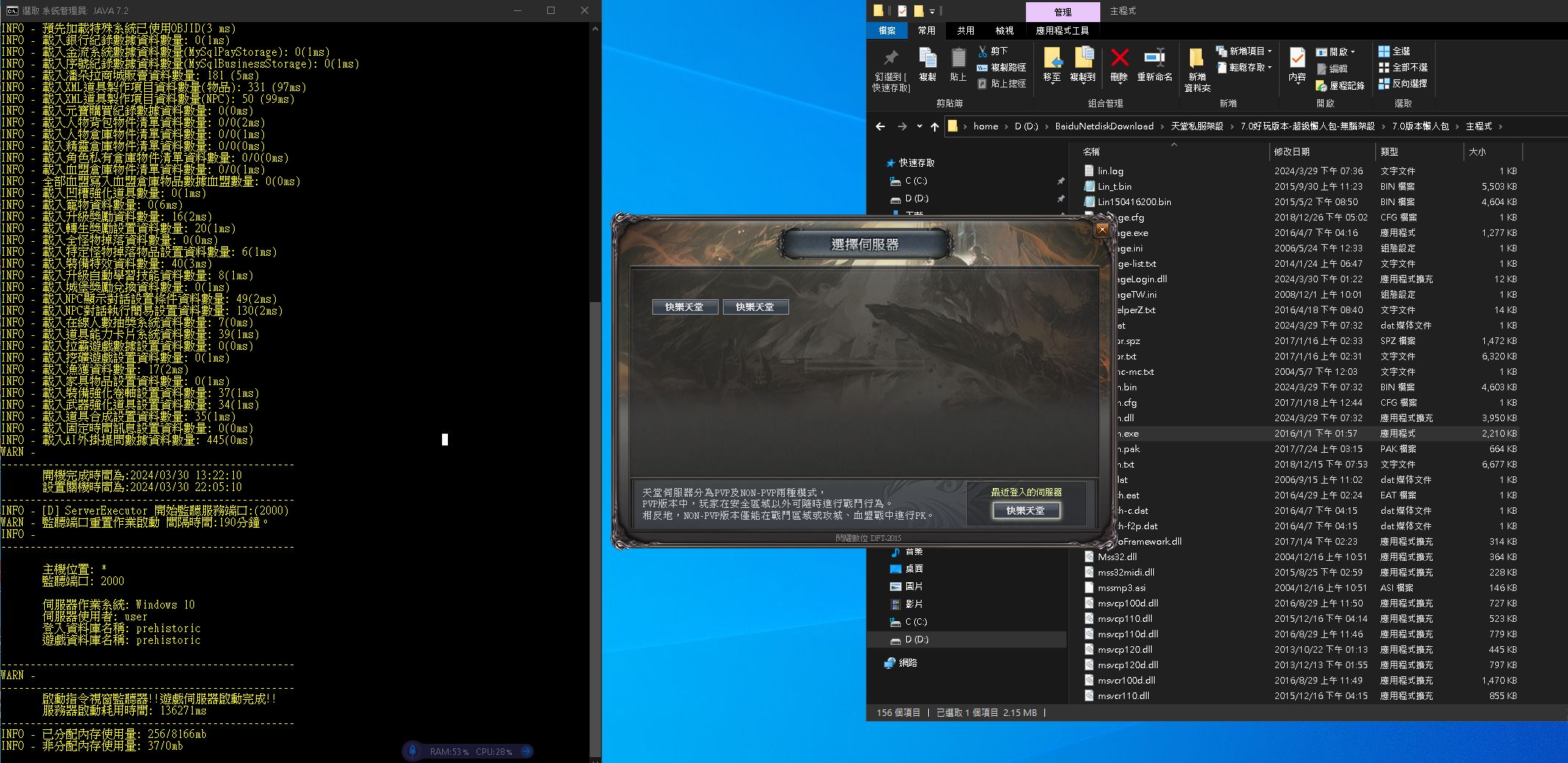Choose the left 快樂天堂 server button

(x=684, y=307)
